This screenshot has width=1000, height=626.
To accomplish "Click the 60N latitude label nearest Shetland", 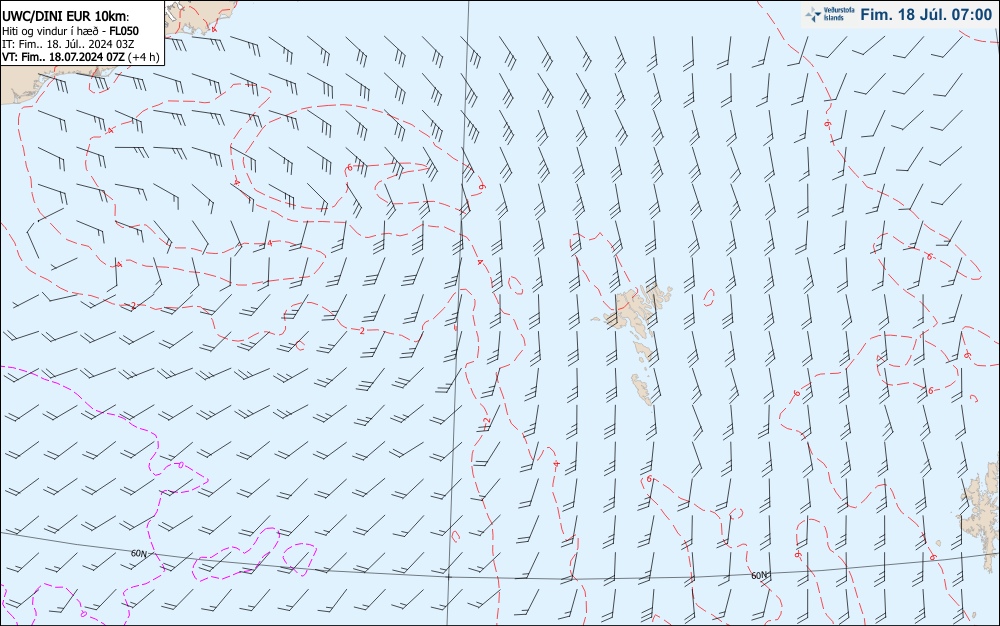I will (759, 576).
